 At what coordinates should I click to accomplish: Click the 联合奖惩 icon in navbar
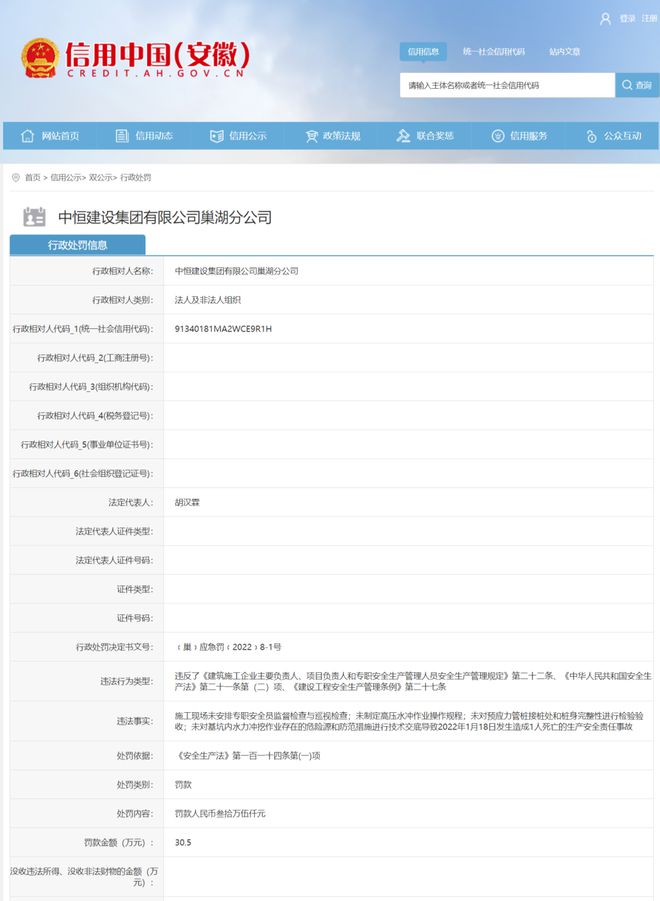tap(403, 136)
